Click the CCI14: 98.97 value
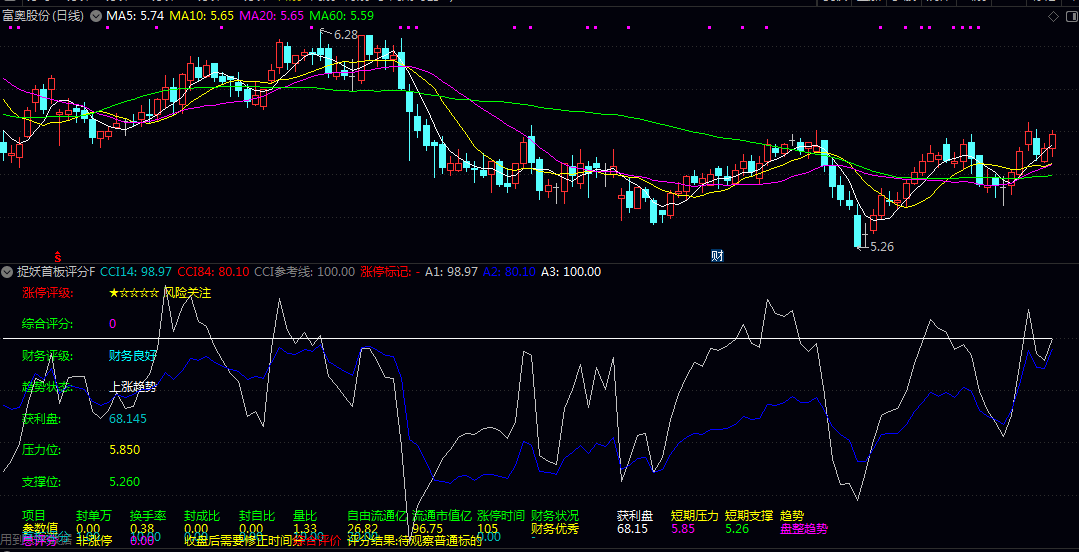This screenshot has width=1079, height=552. pyautogui.click(x=136, y=272)
